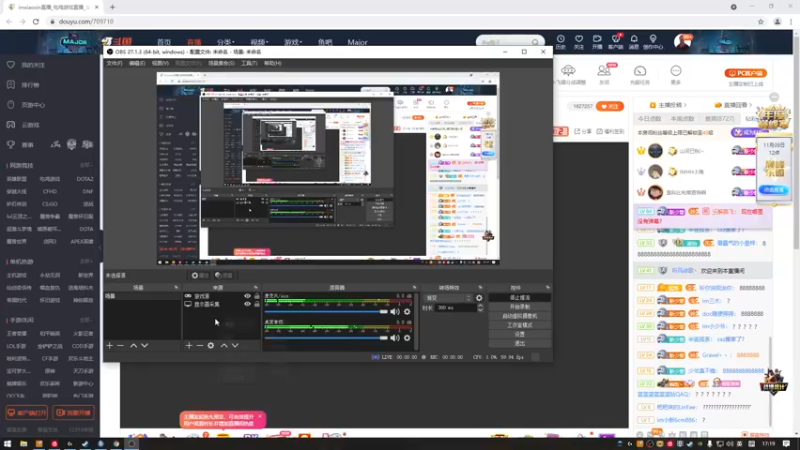Open Douyu history clock icon in header
The height and width of the screenshot is (450, 800).
pyautogui.click(x=561, y=42)
